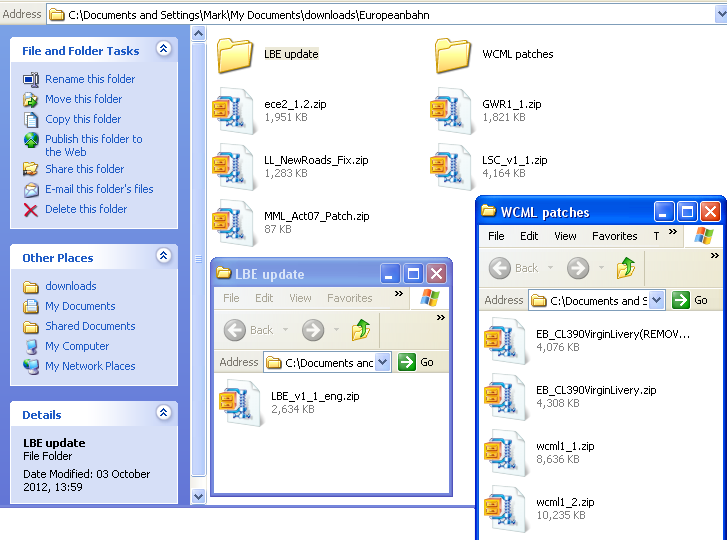Collapse Details panel
Screen dimensions: 727x540
coord(164,413)
